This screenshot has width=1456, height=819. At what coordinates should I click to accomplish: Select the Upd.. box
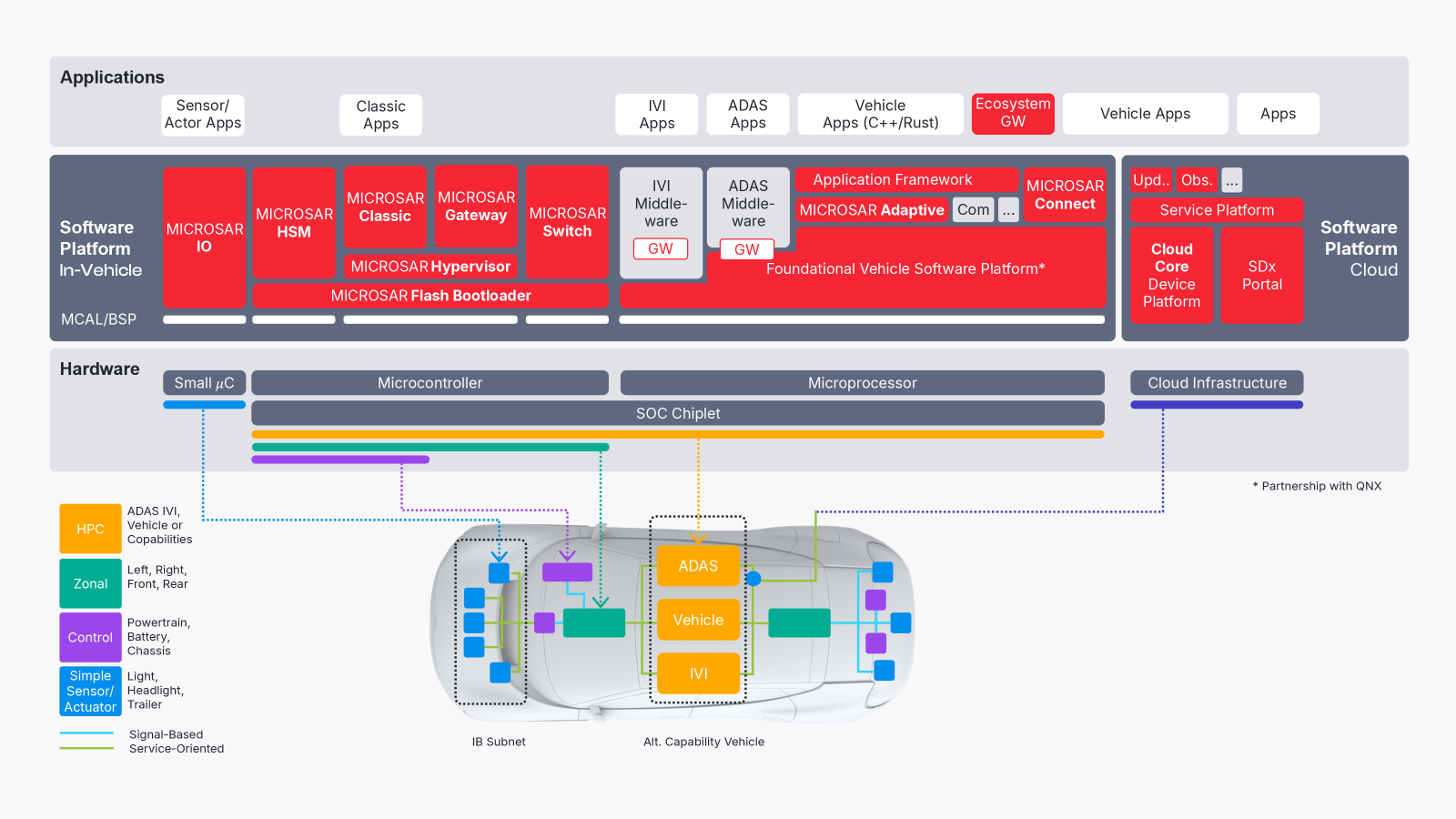click(1151, 180)
